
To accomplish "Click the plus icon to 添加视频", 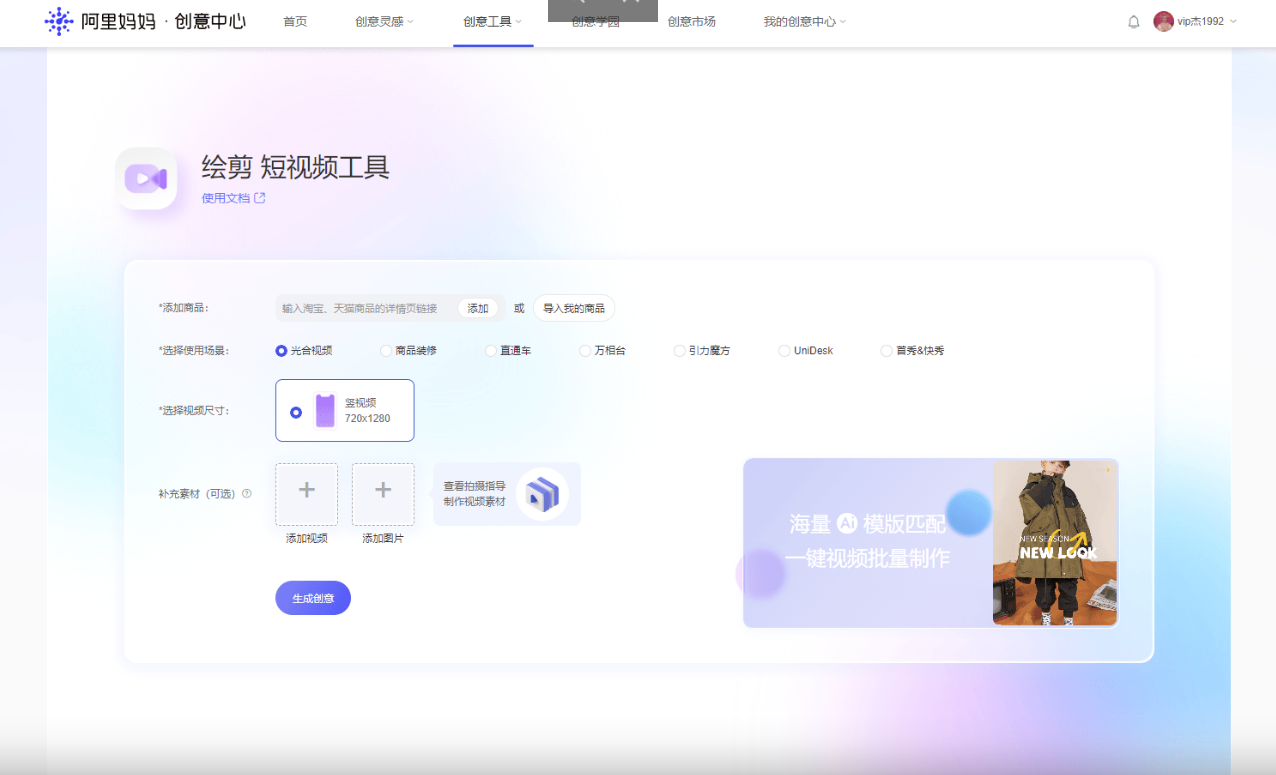I will click(x=306, y=493).
